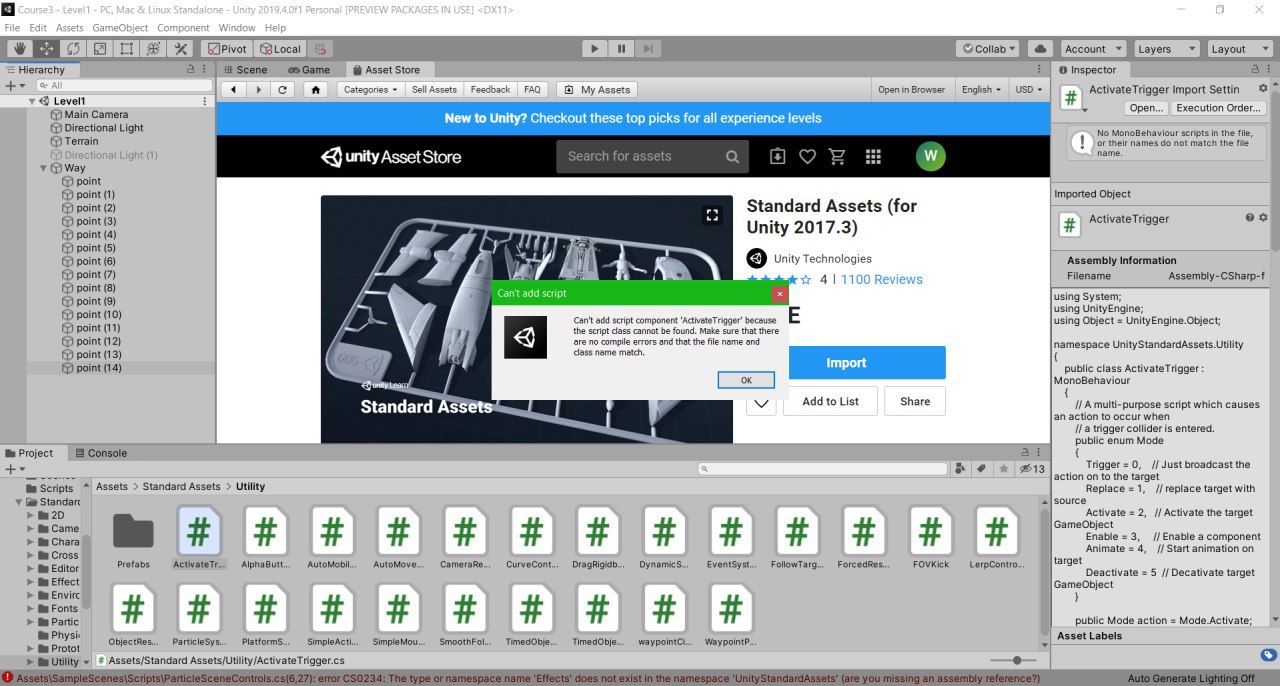Open the Asset Store apps grid
Viewport: 1280px width, 686px height.
[x=873, y=157]
